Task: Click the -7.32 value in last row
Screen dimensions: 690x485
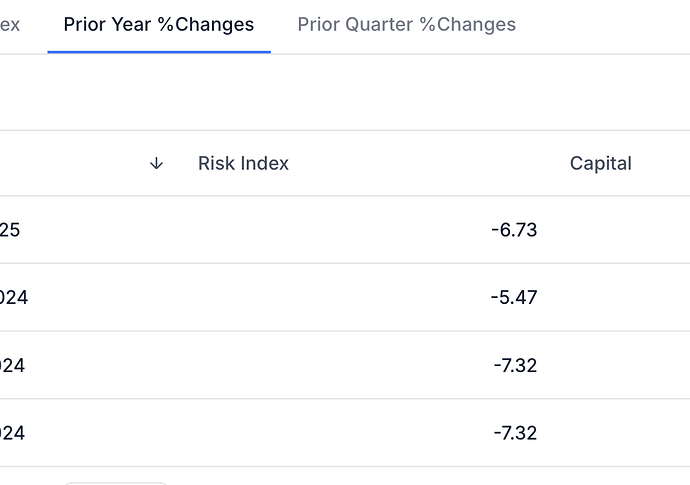Action: [515, 433]
